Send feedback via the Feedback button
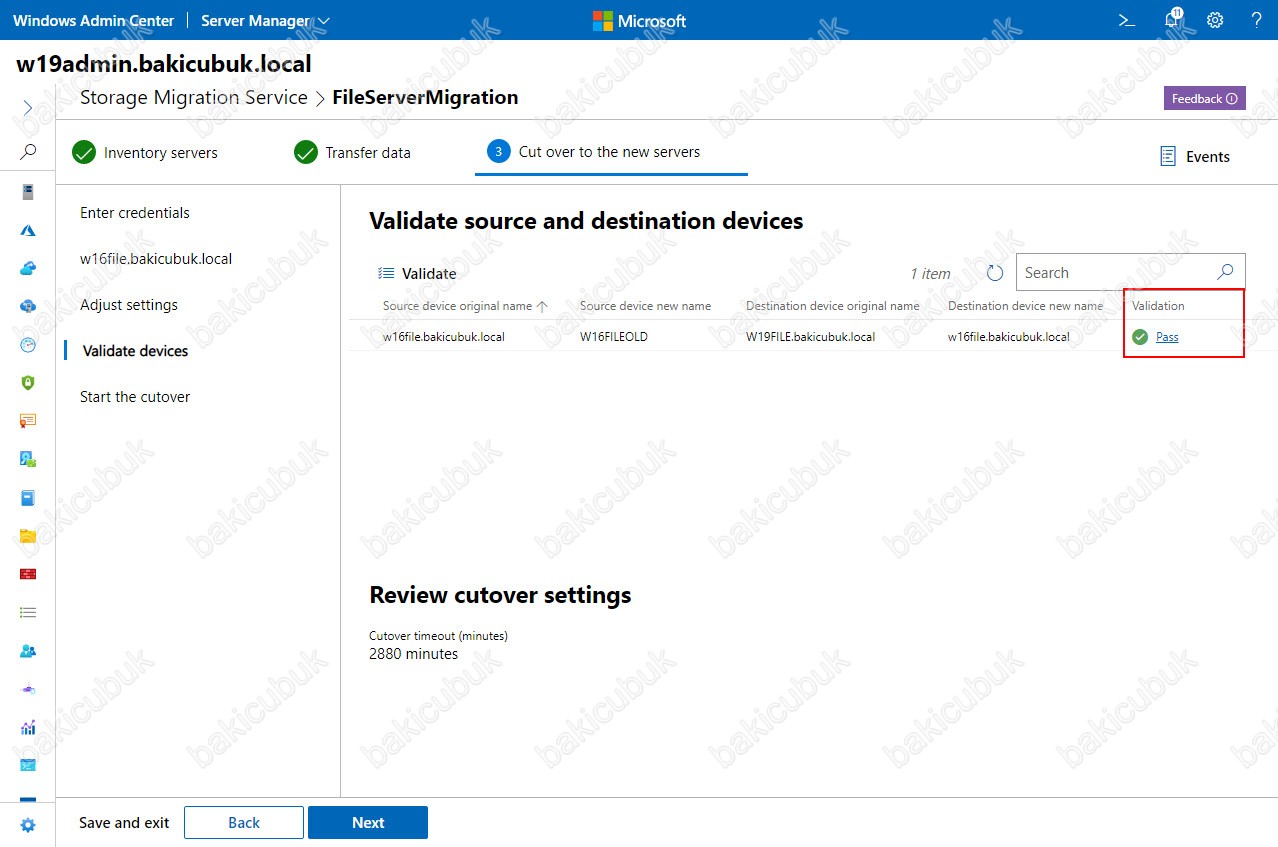This screenshot has height=847, width=1278. point(1204,98)
